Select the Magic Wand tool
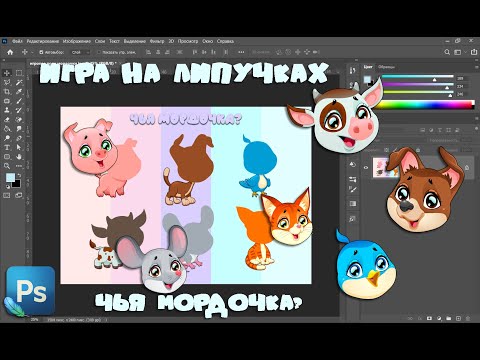 tap(19, 82)
